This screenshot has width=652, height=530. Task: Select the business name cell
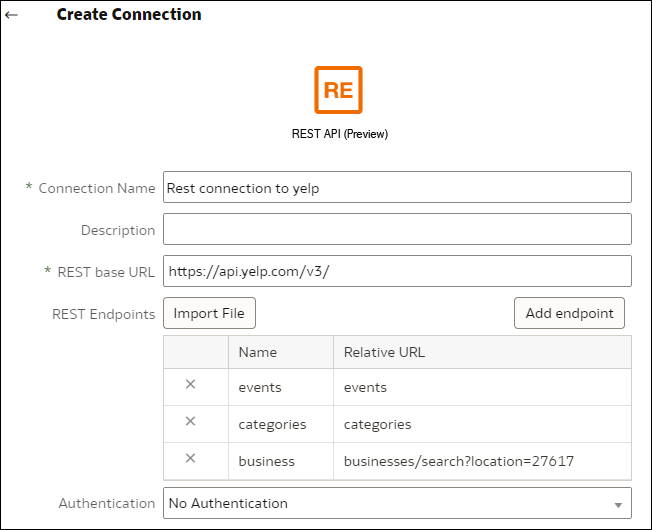266,461
